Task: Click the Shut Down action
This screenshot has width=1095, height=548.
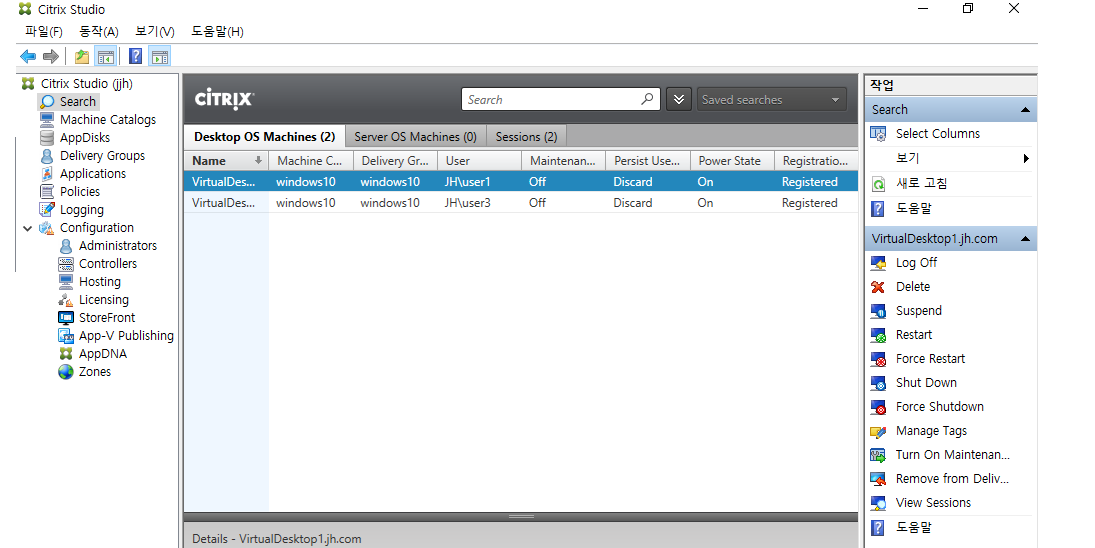Action: (x=926, y=383)
